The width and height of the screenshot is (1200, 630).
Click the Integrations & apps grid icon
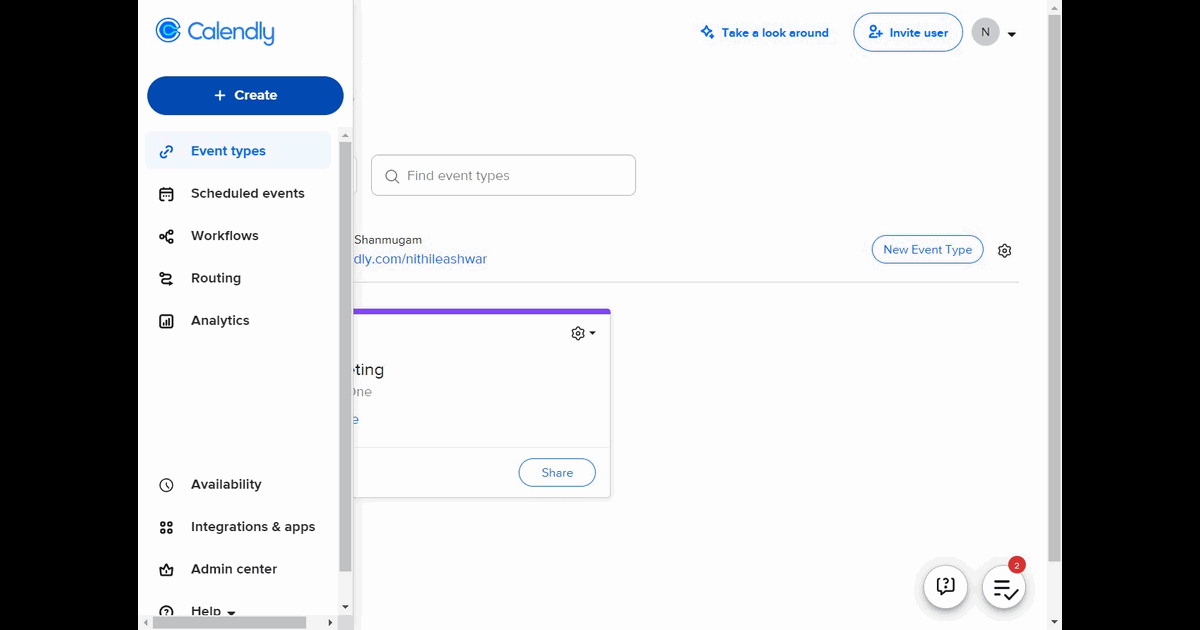(x=167, y=527)
